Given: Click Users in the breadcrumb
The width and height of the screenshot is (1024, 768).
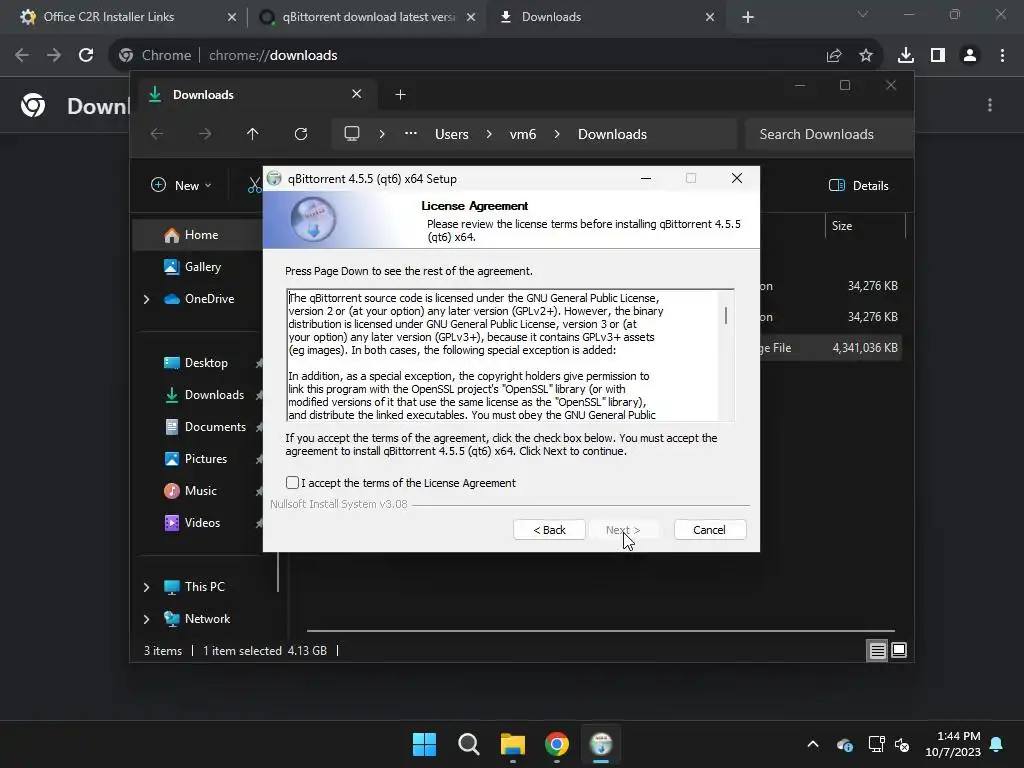Looking at the screenshot, I should pos(452,135).
